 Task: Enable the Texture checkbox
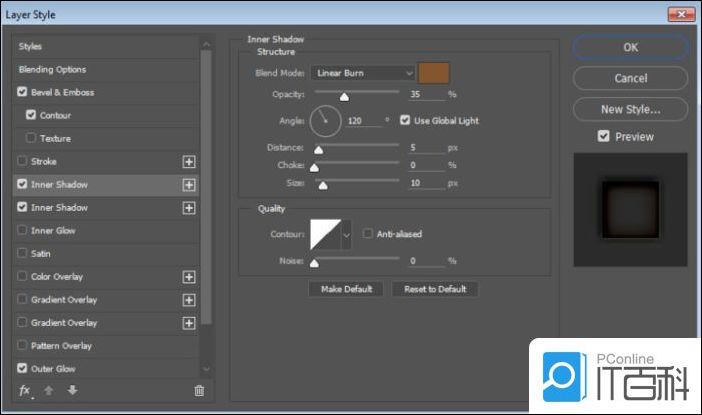tap(31, 137)
